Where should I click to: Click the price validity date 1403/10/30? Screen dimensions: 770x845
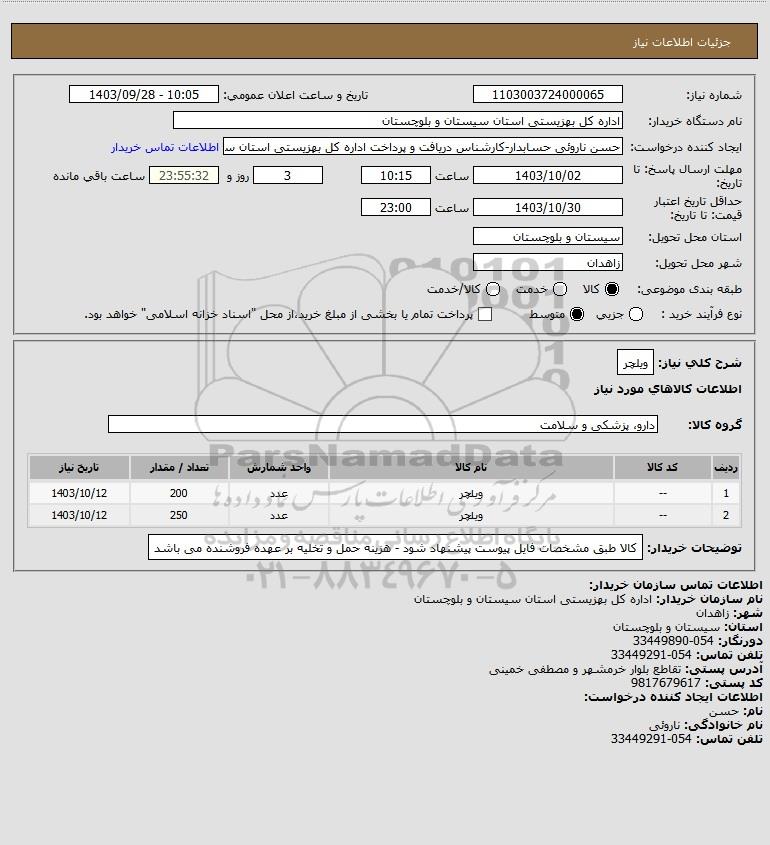point(547,207)
